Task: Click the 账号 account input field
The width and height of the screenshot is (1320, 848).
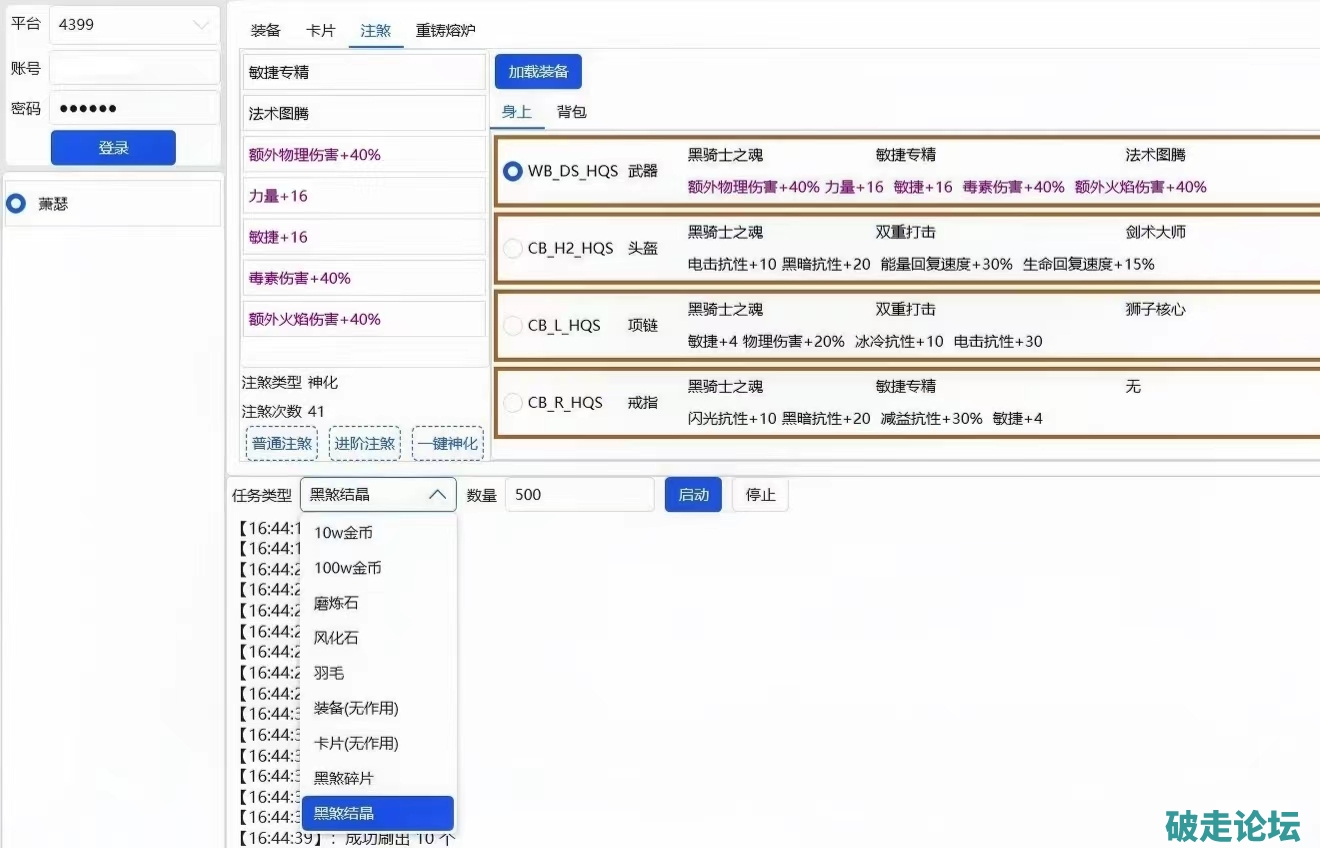Action: pyautogui.click(x=134, y=68)
